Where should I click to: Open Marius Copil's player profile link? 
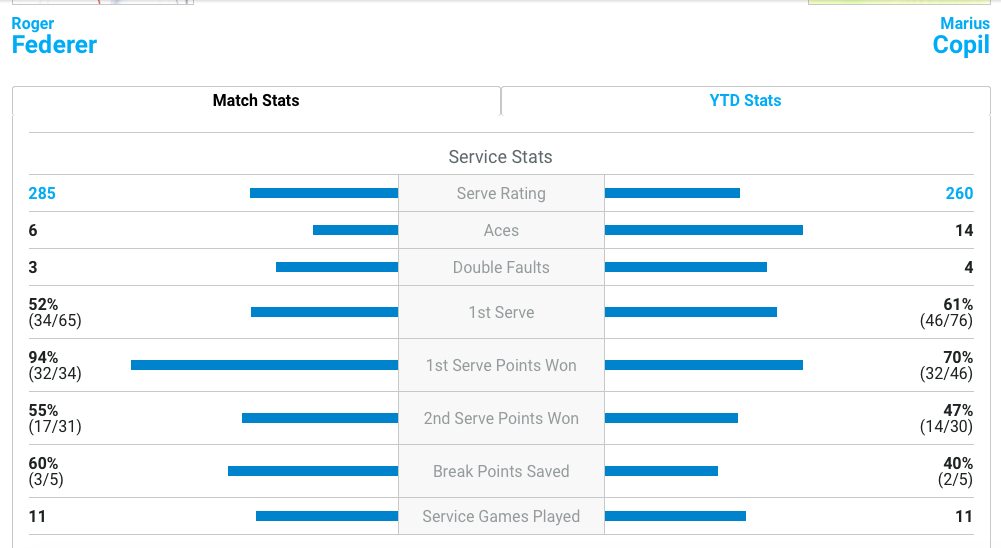[x=960, y=36]
